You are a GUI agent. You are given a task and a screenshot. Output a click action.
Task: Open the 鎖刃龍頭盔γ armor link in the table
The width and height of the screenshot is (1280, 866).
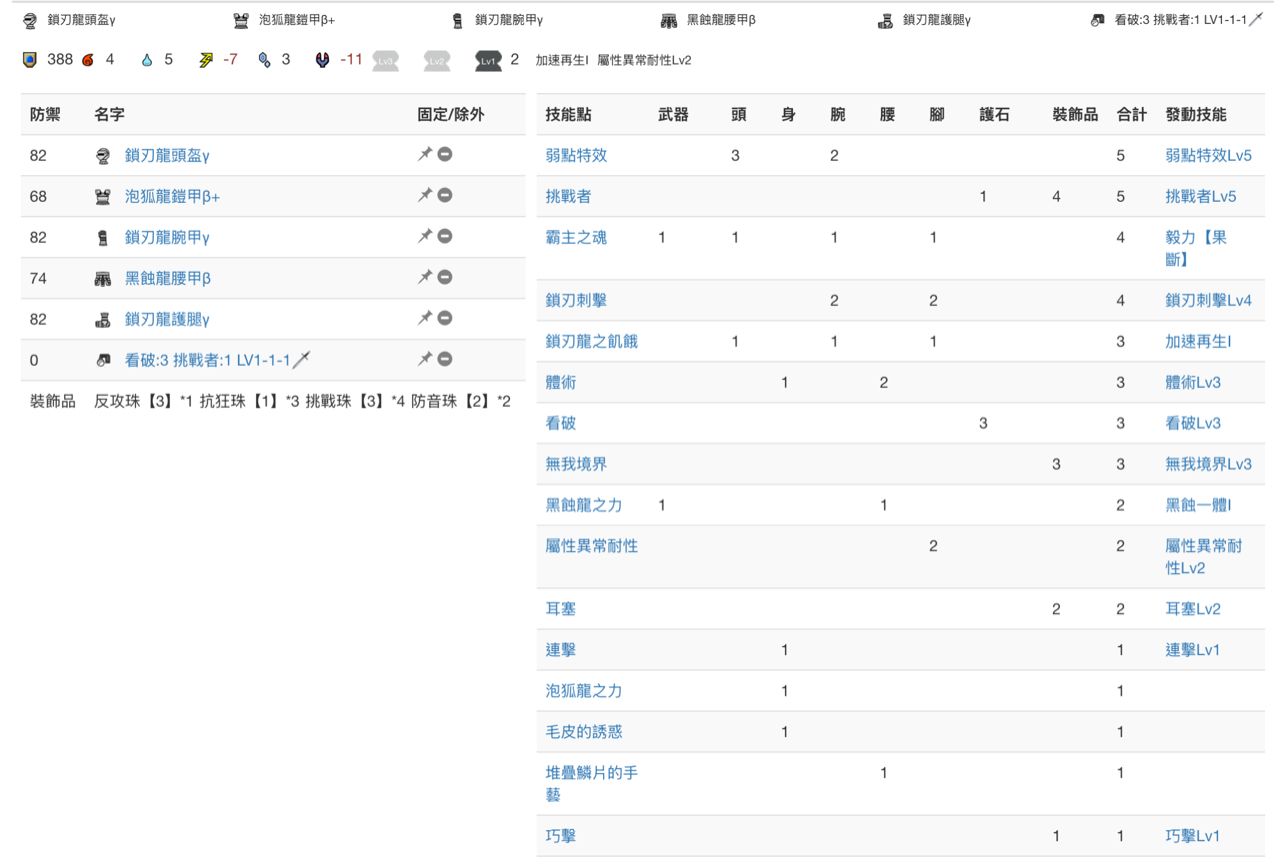point(167,155)
